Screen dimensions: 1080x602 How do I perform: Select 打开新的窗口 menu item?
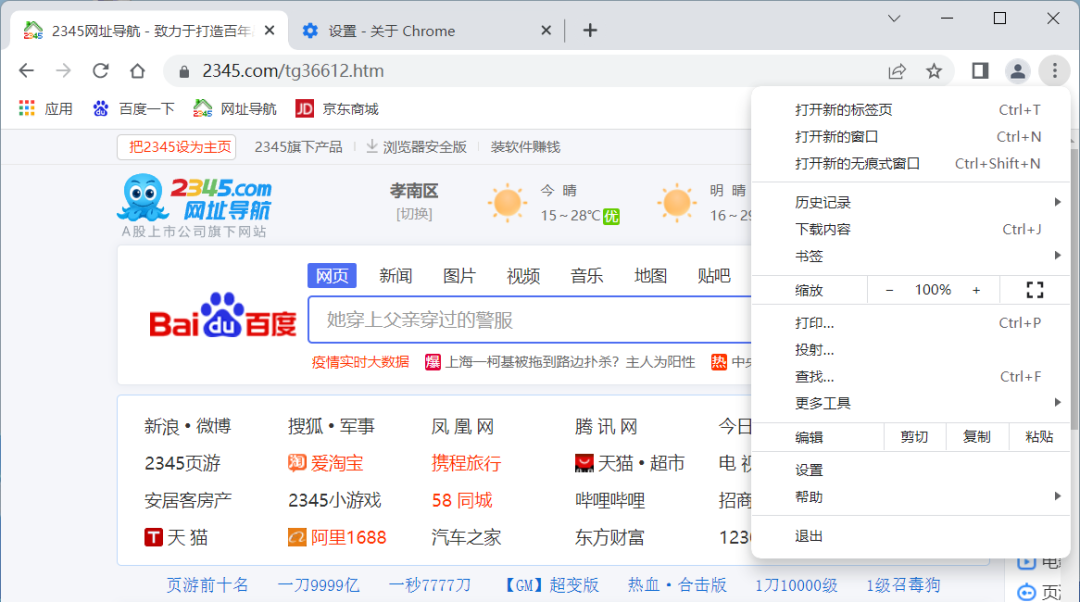[x=911, y=136]
